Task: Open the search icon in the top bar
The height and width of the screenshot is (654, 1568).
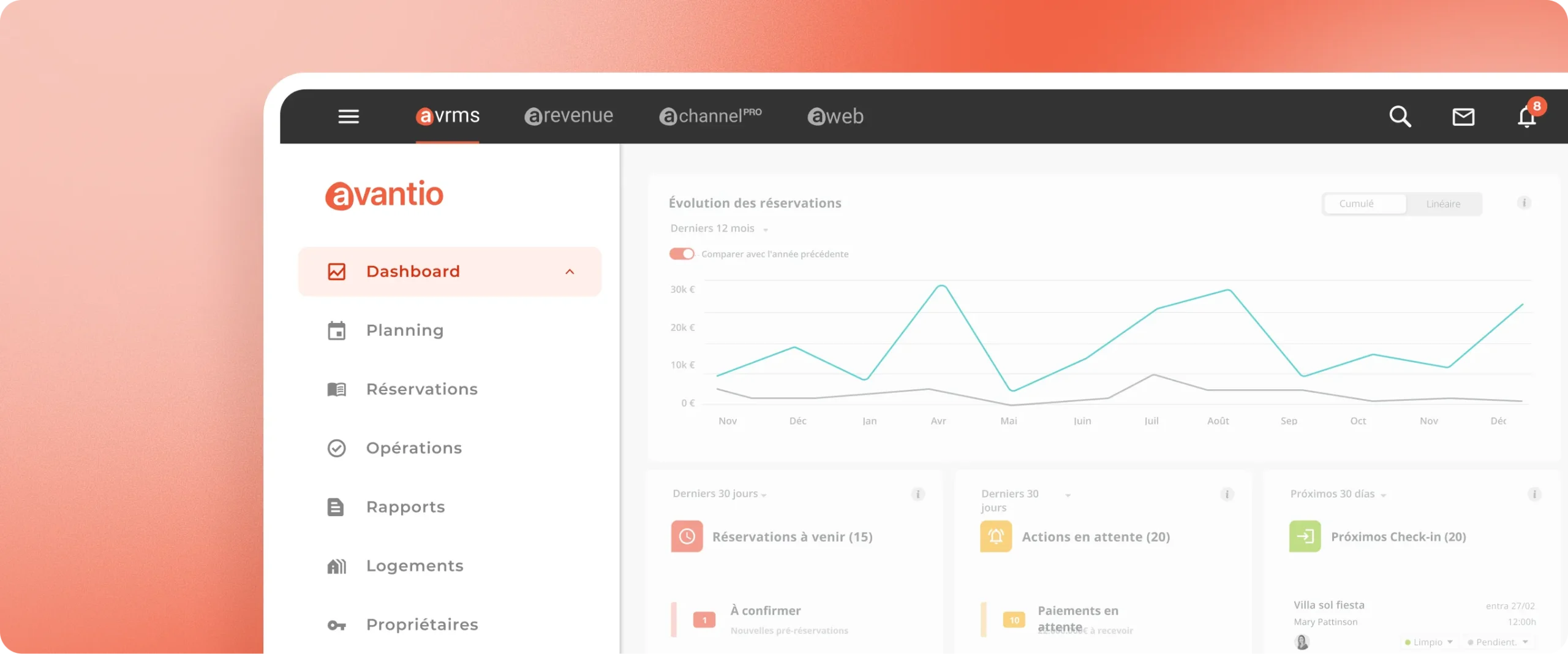Action: (1401, 116)
